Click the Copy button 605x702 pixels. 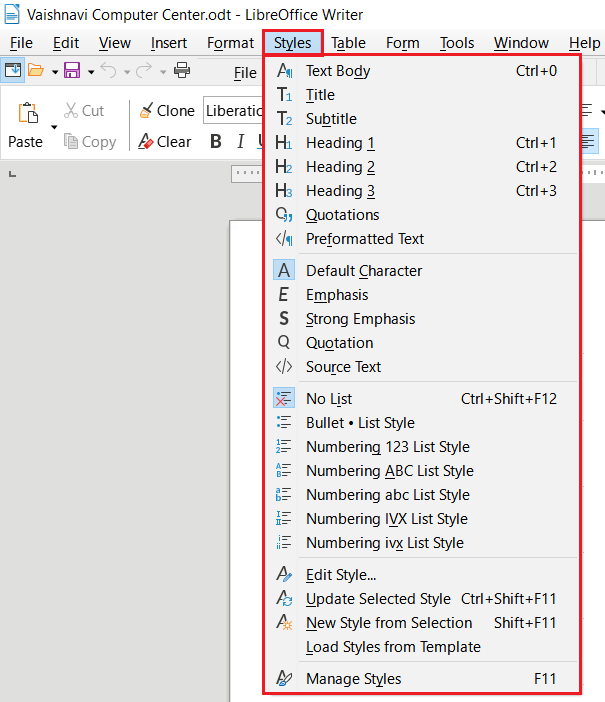(x=90, y=141)
